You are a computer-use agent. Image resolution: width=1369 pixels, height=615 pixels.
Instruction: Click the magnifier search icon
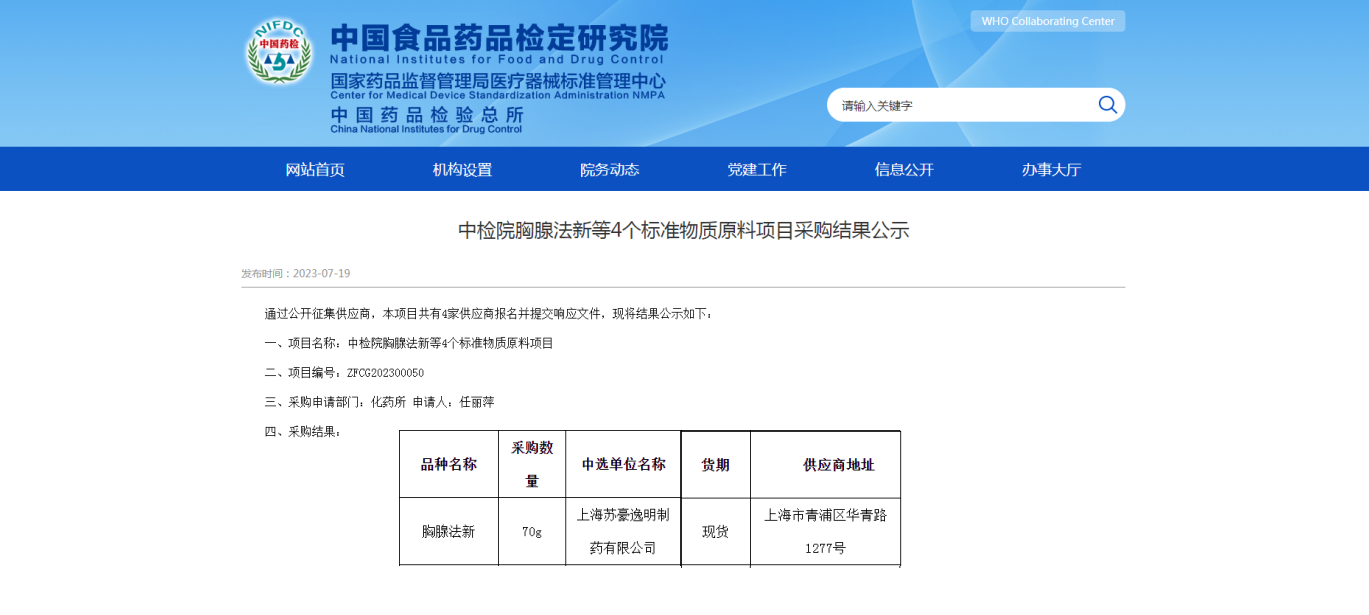pos(1107,105)
